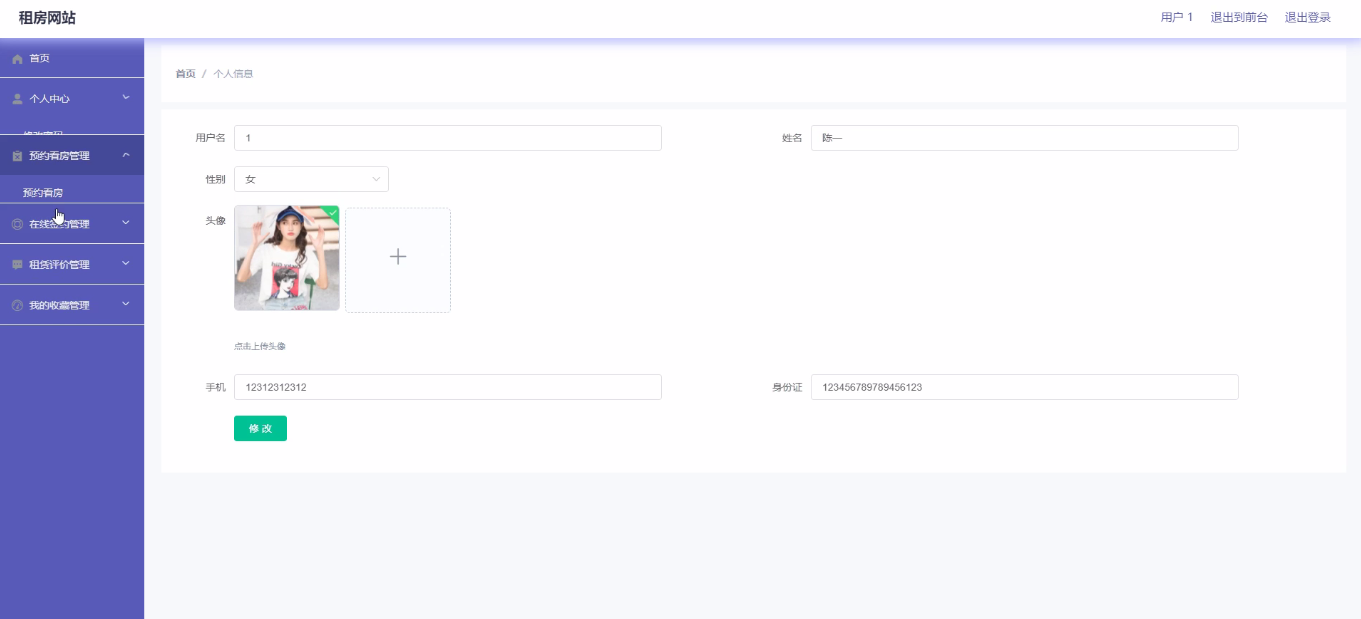Viewport: 1361px width, 619px height.
Task: Focus the 姓名 input field
Action: coord(1025,138)
